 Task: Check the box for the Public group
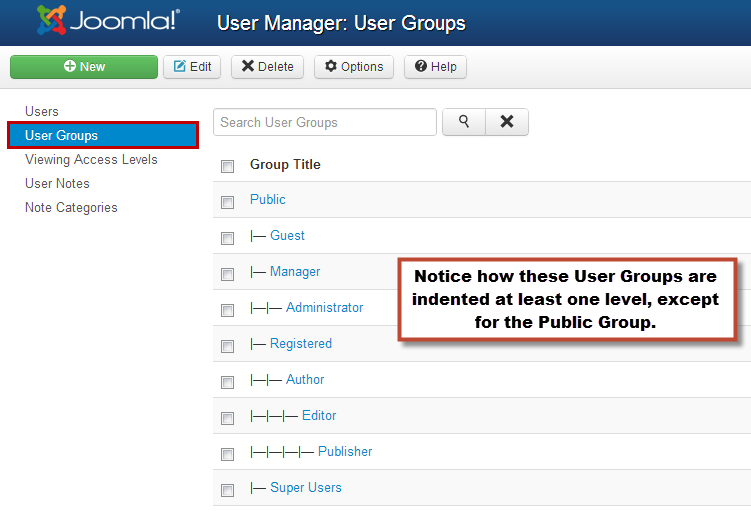pyautogui.click(x=228, y=202)
